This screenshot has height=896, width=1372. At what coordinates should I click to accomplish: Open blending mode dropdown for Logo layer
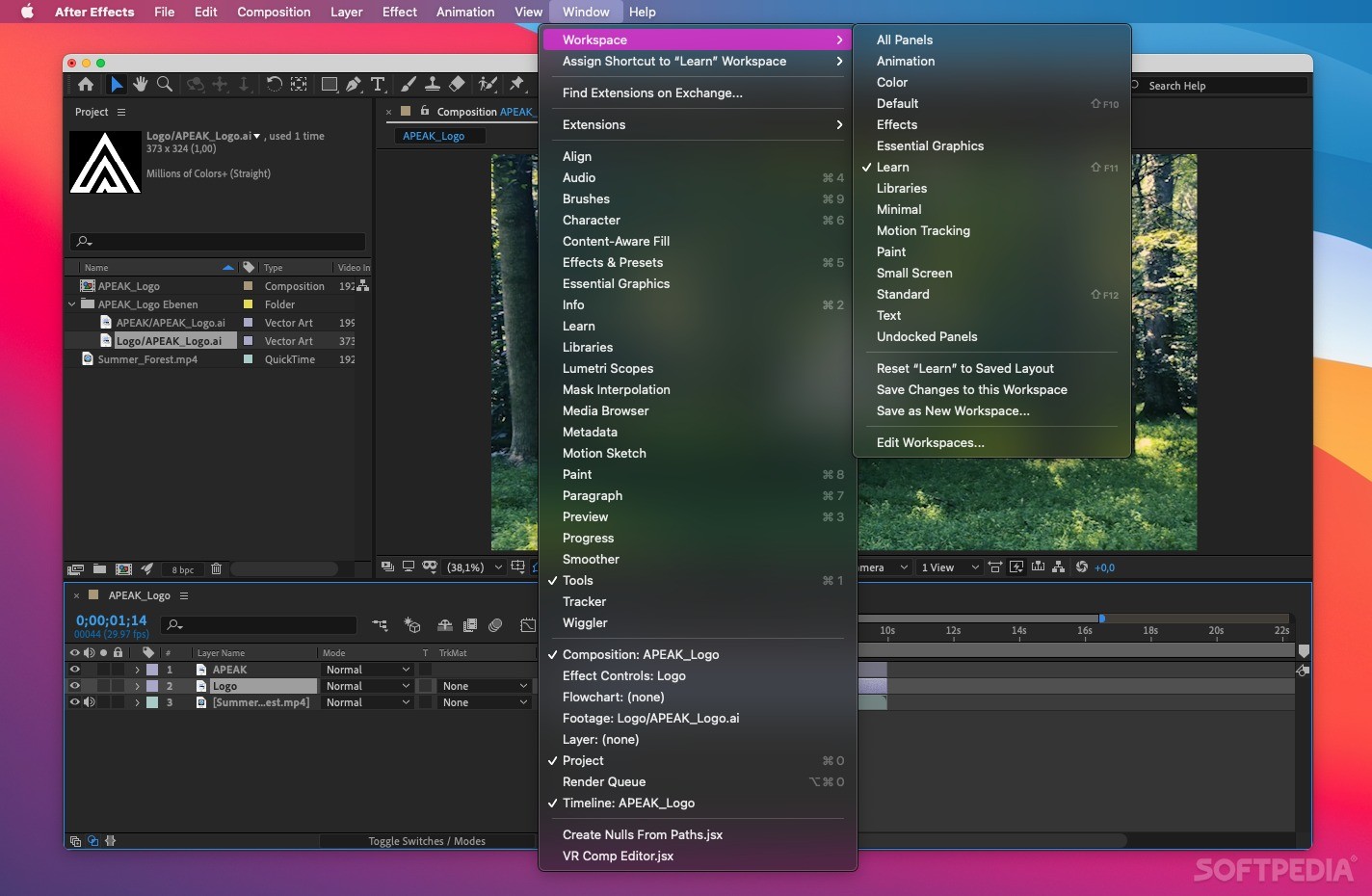click(367, 686)
